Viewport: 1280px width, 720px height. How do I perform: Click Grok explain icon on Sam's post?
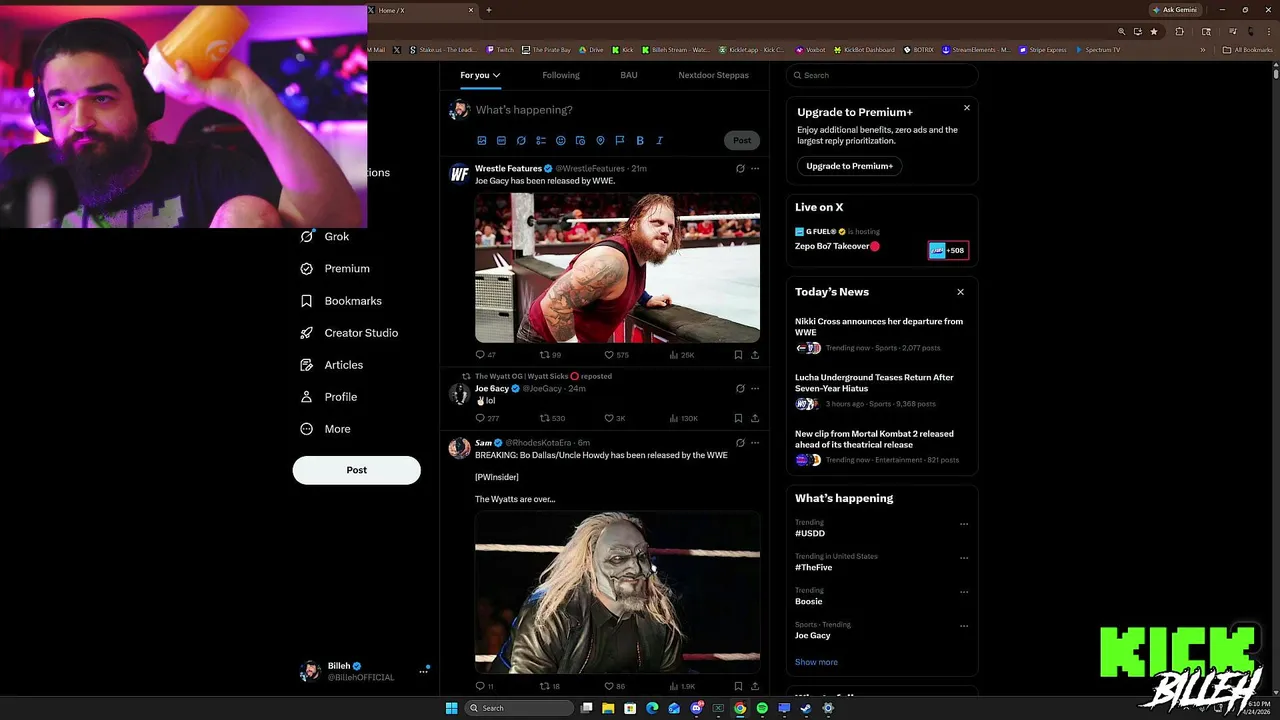740,443
